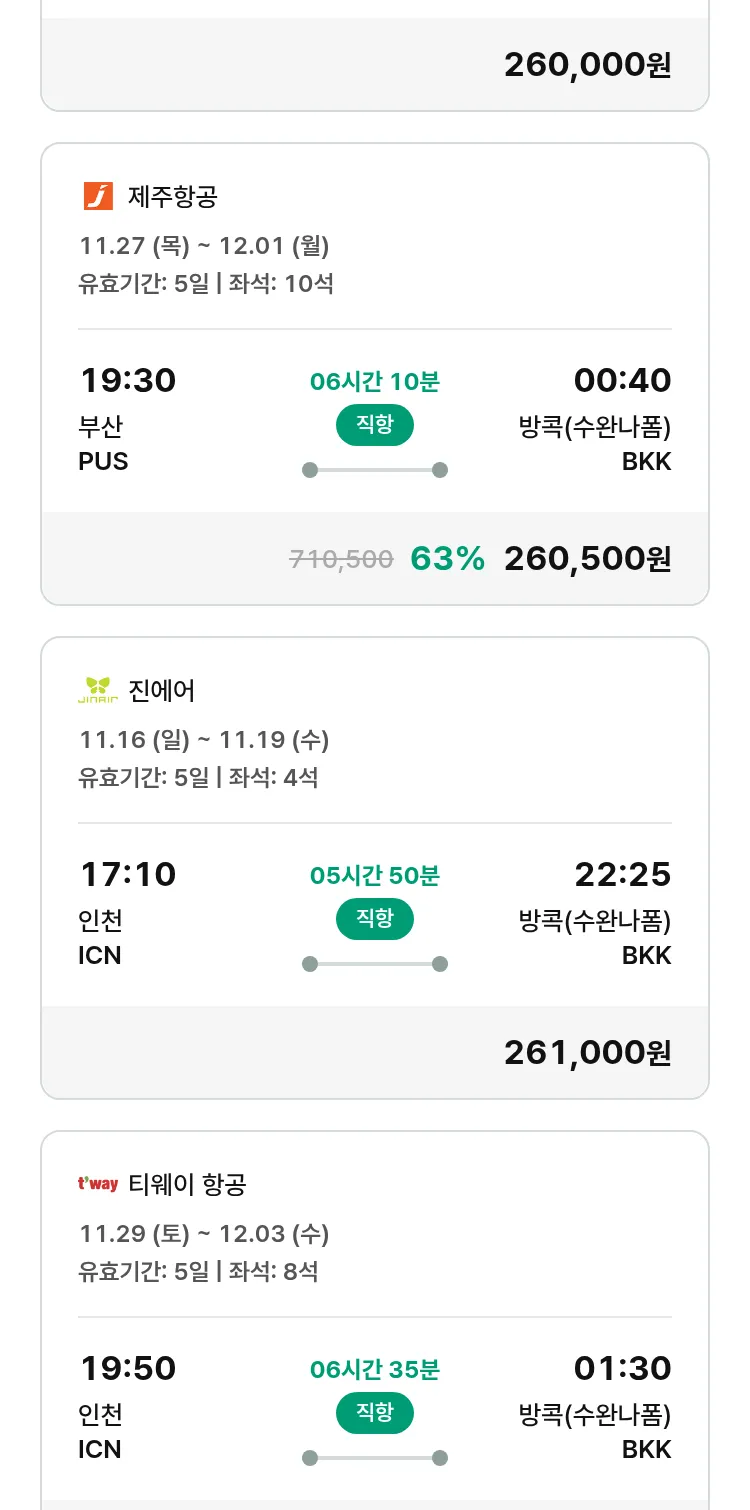Tap the 직항 badge on the 진에어 flight
This screenshot has width=750, height=1510.
click(375, 919)
